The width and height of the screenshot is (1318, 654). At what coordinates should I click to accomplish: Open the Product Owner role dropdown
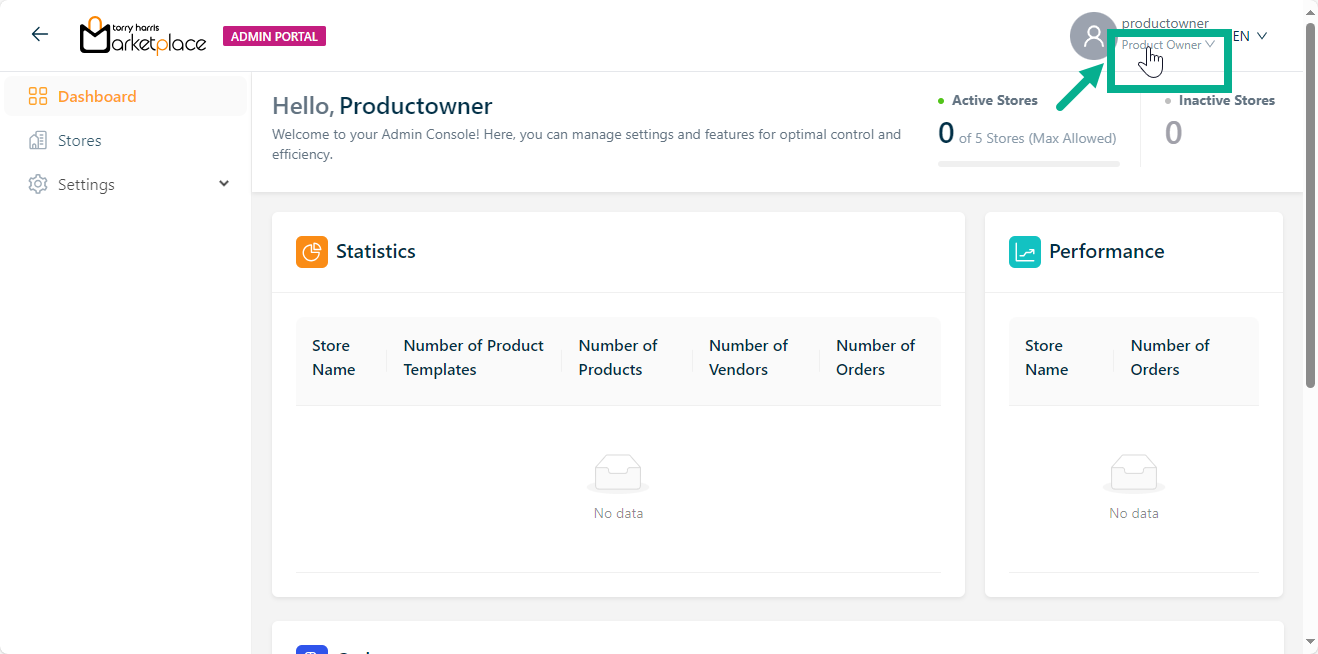point(1167,45)
